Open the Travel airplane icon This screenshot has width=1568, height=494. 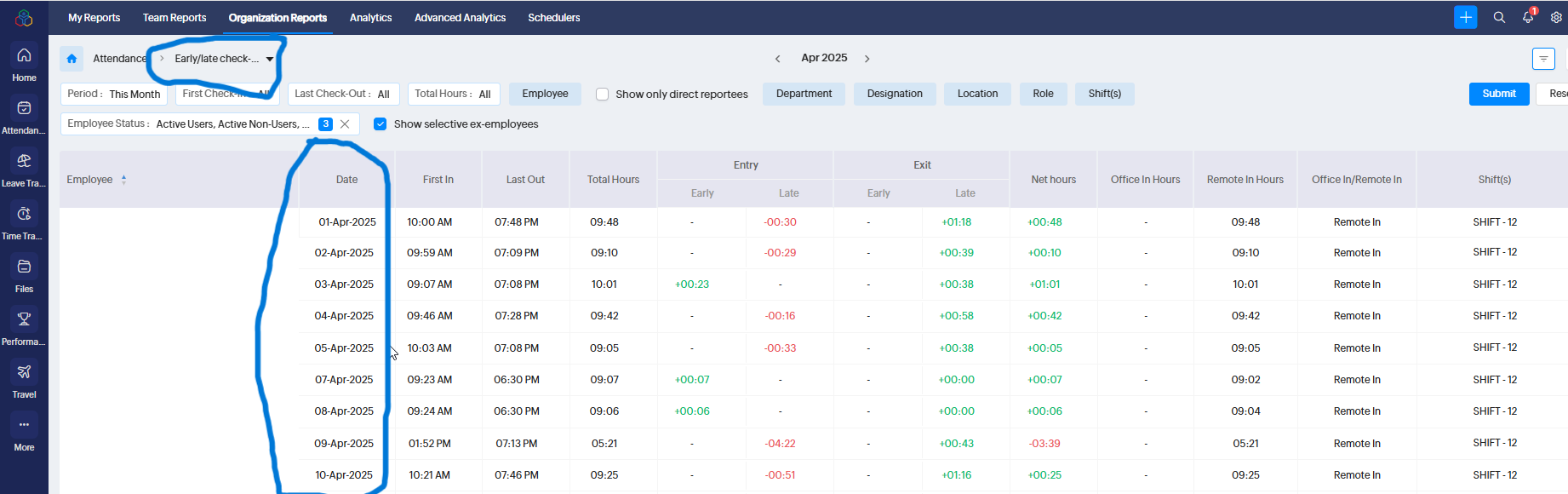(x=24, y=373)
